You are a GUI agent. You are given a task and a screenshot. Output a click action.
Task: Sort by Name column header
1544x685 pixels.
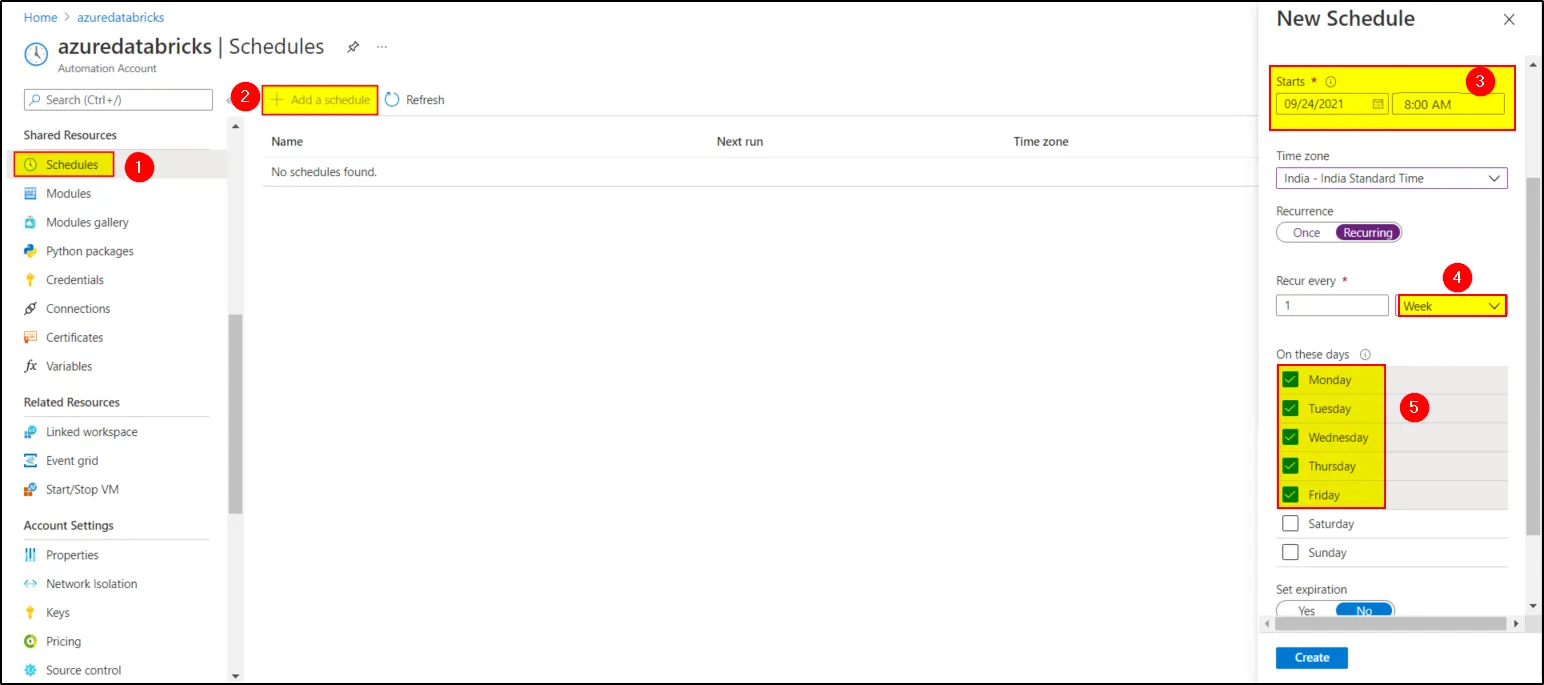point(287,142)
